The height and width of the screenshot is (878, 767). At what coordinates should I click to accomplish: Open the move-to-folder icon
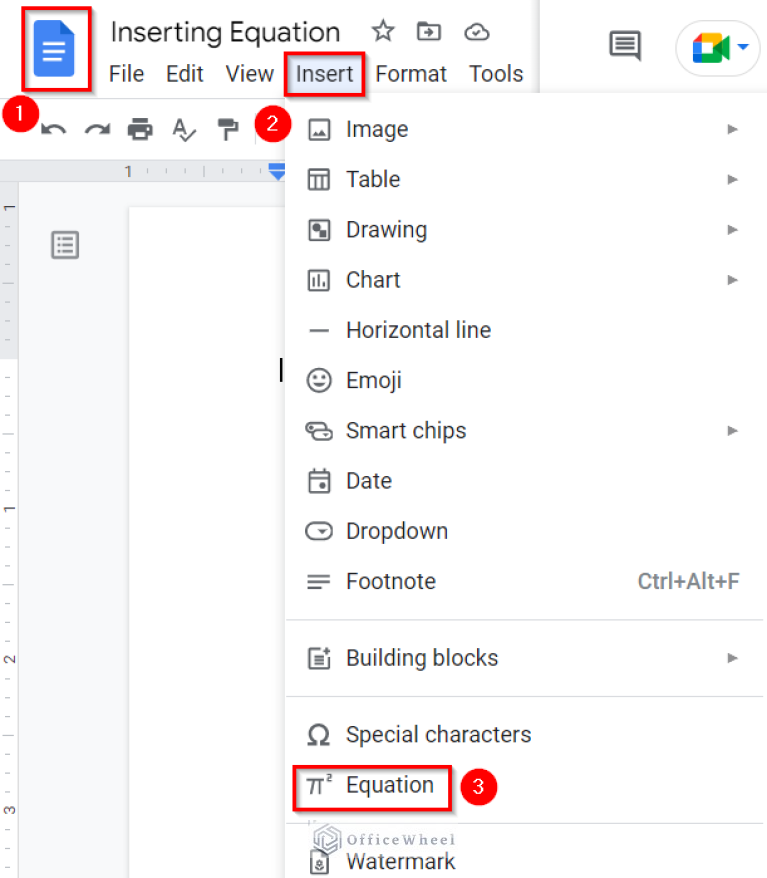[x=429, y=32]
